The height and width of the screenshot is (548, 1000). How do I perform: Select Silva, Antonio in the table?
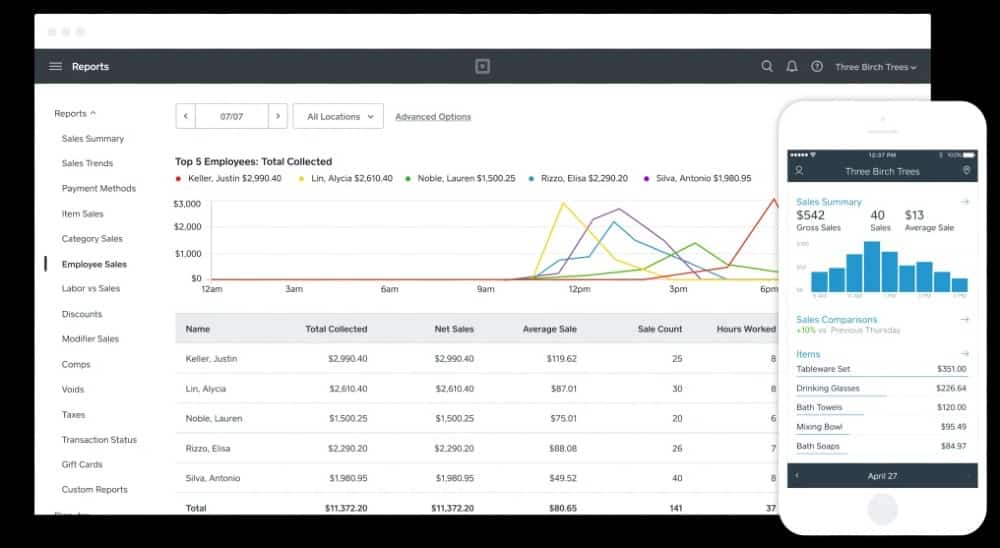pyautogui.click(x=213, y=478)
